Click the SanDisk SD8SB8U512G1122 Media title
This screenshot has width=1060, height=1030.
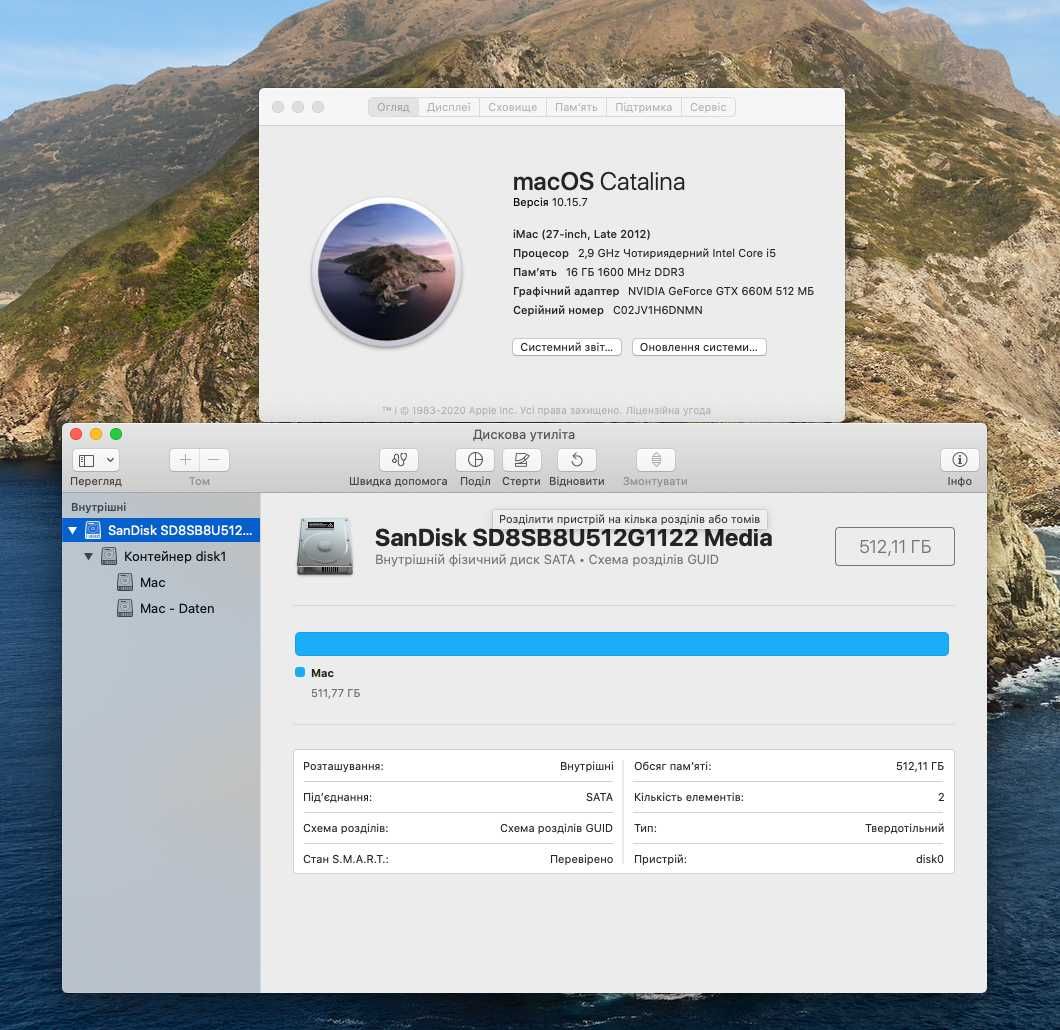click(x=573, y=538)
